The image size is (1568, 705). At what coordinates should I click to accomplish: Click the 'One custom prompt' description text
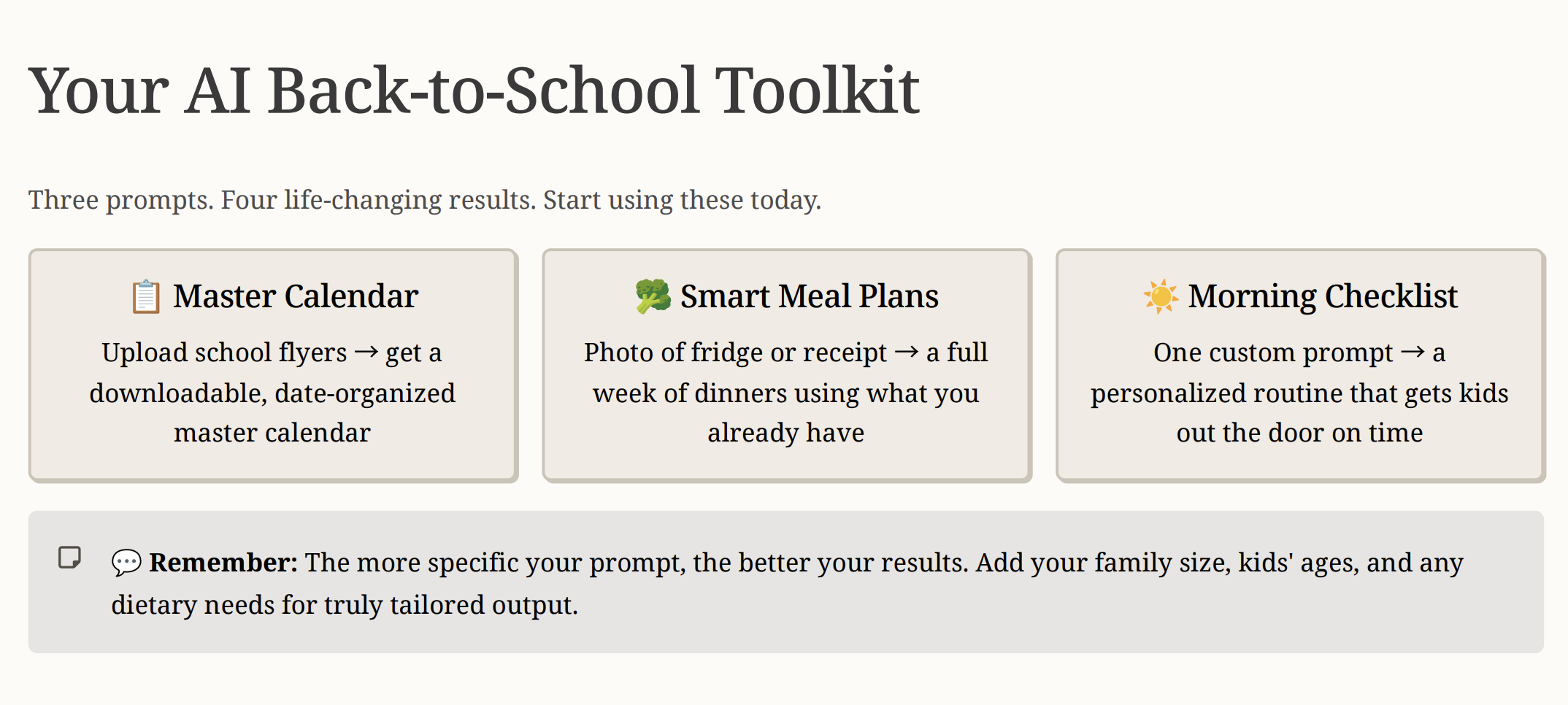(1299, 393)
